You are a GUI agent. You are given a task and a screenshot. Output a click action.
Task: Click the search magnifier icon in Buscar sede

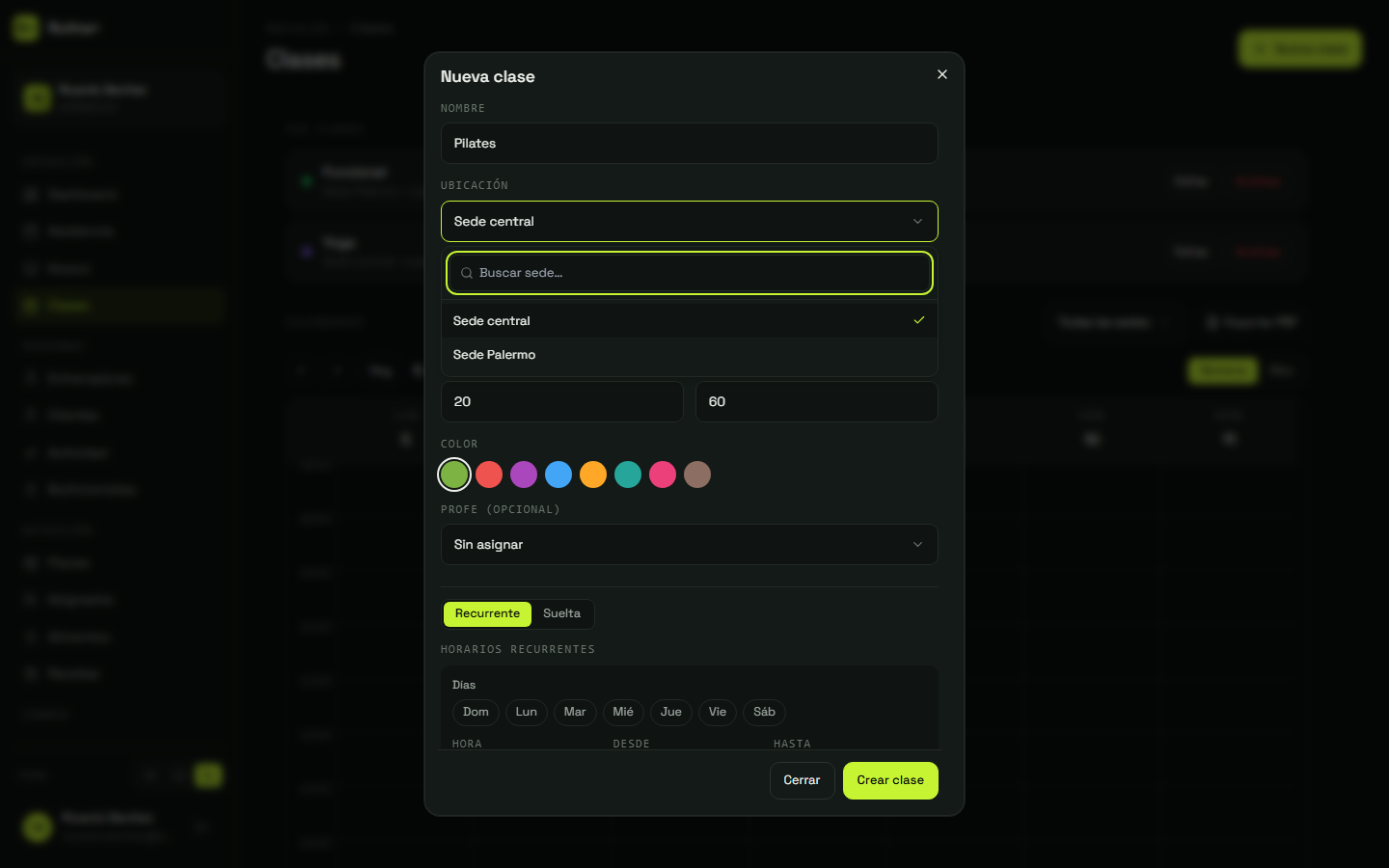[467, 273]
